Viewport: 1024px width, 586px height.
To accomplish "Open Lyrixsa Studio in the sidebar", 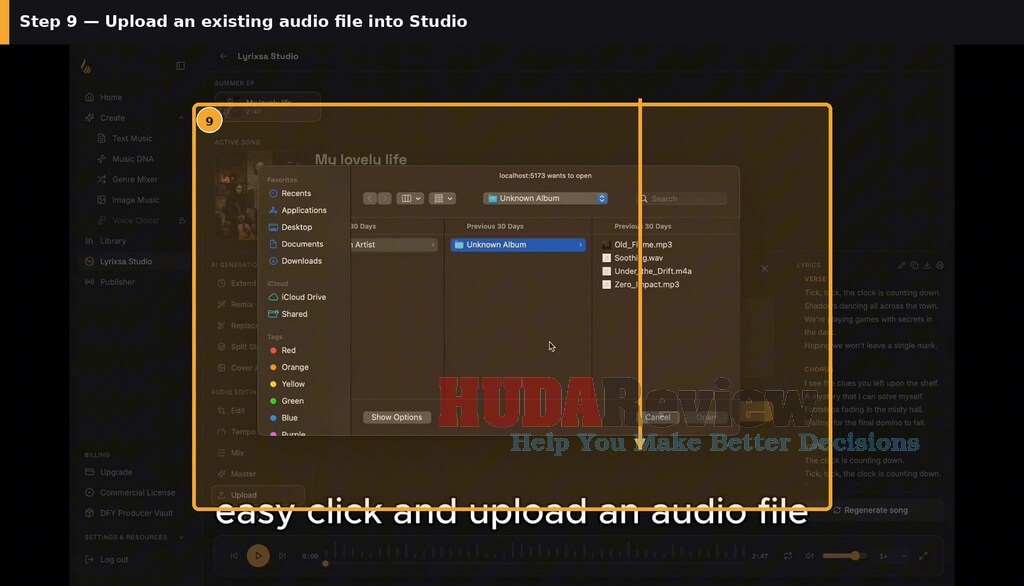I will coord(125,261).
